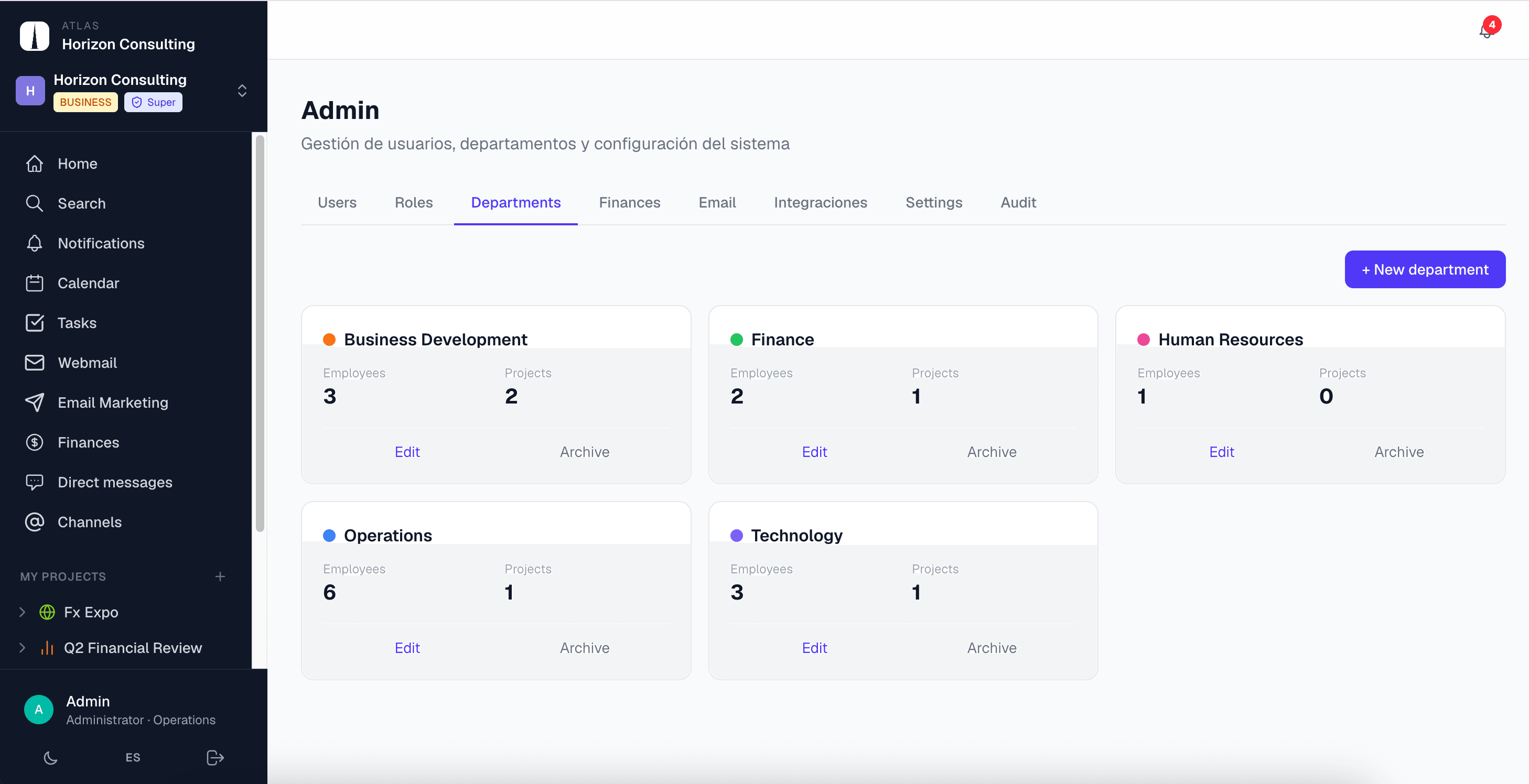Open the Email tab
This screenshot has height=784, width=1529.
[x=717, y=203]
